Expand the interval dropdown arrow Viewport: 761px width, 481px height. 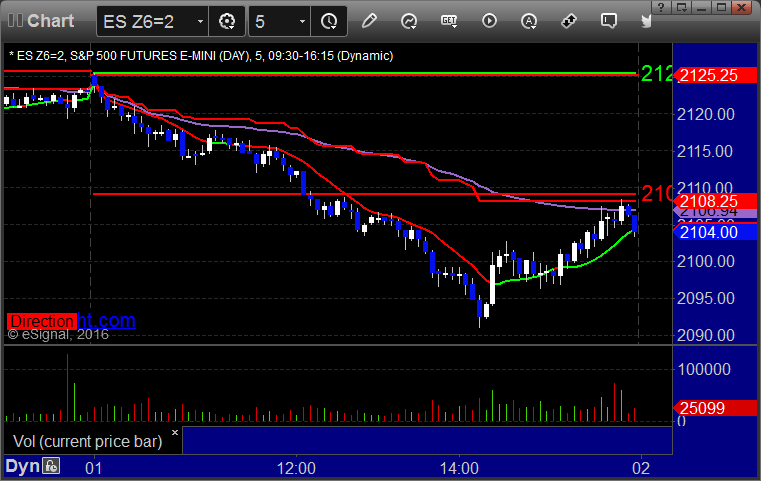coord(302,22)
